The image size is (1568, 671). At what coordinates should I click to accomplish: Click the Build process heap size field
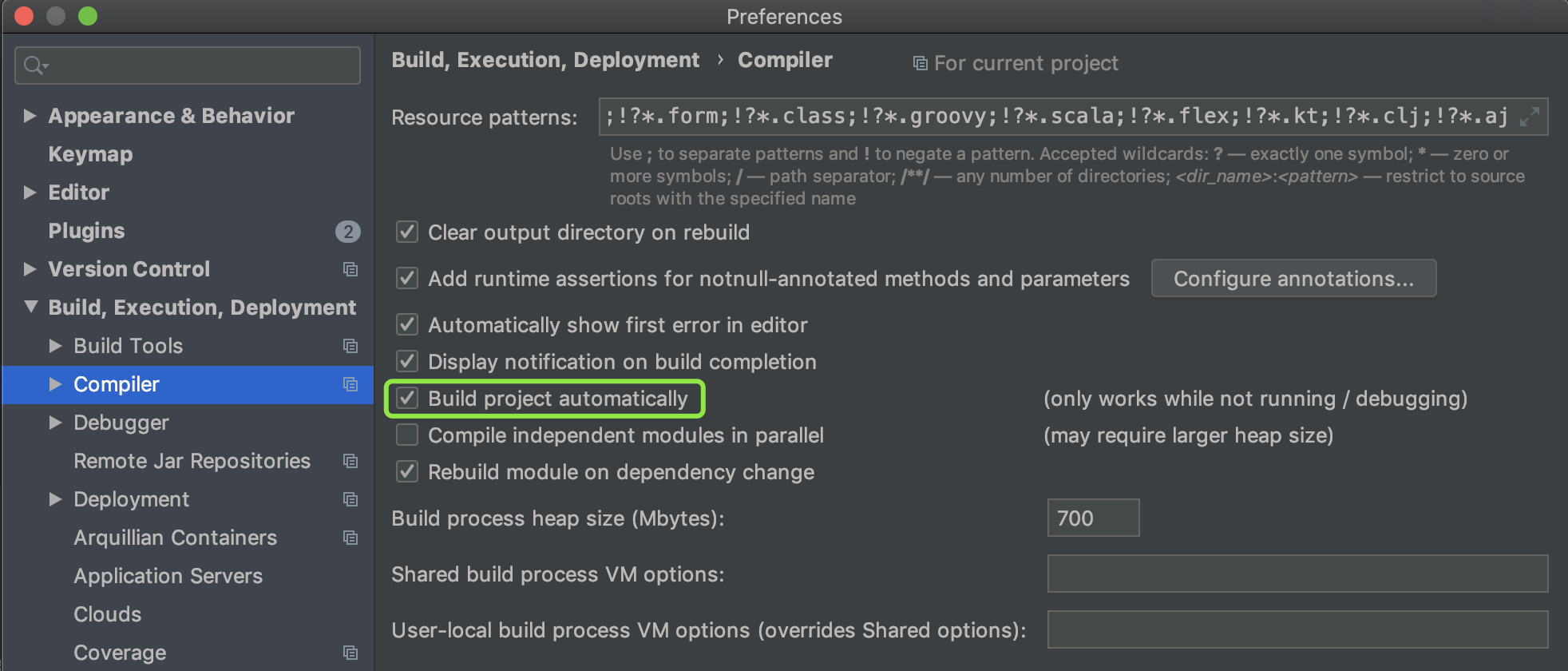1093,518
